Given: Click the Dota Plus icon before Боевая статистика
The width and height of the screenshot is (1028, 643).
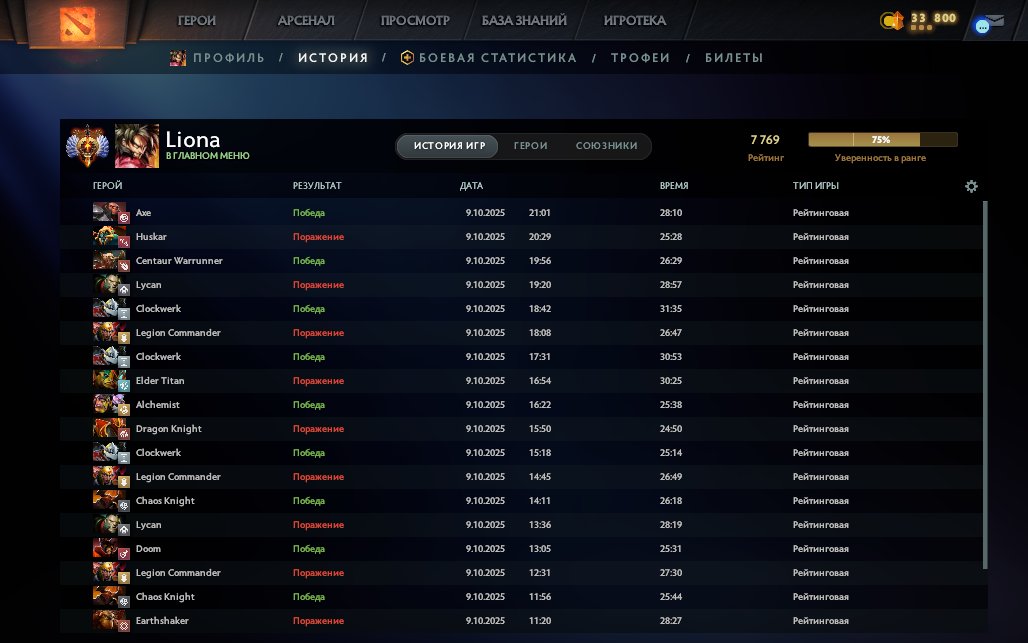Looking at the screenshot, I should [x=407, y=58].
